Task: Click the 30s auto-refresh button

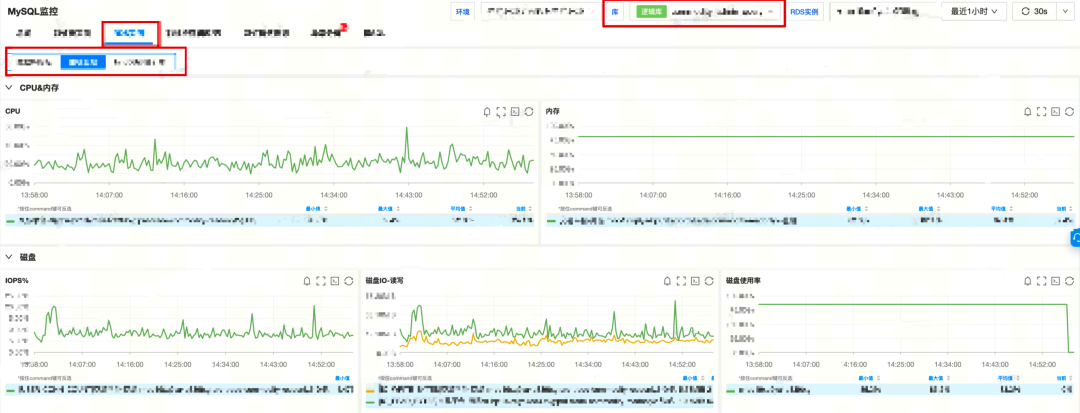Action: tap(1035, 12)
